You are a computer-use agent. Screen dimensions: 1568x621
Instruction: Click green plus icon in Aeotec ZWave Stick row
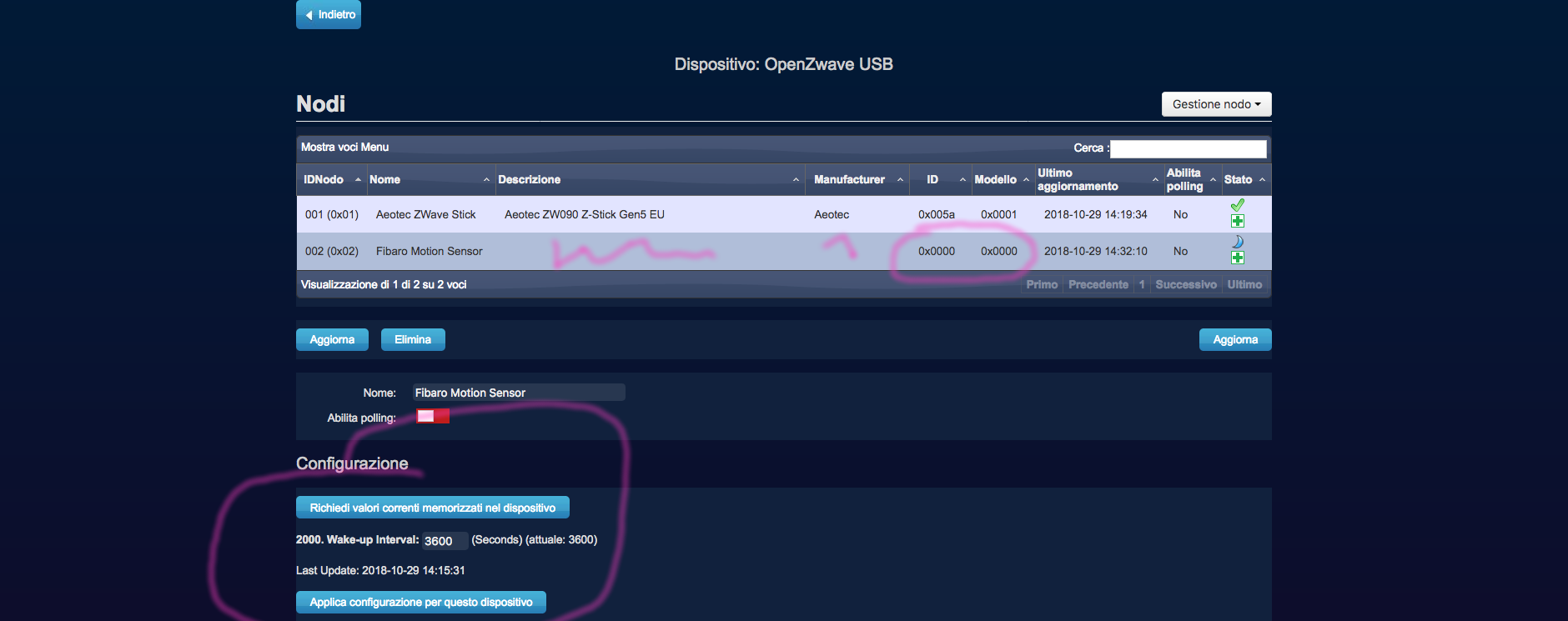coord(1237,221)
